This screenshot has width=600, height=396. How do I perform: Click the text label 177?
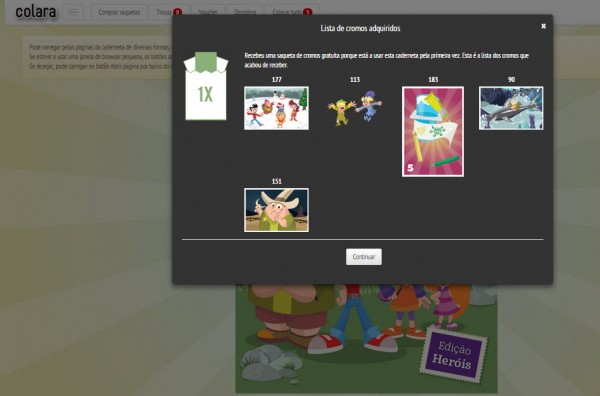coord(276,80)
